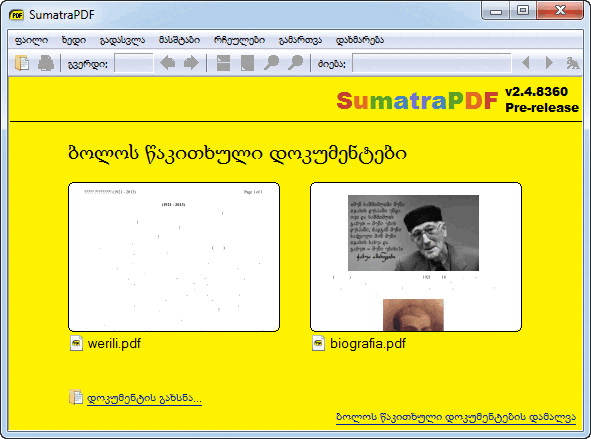Select fit single page icon

pos(247,63)
